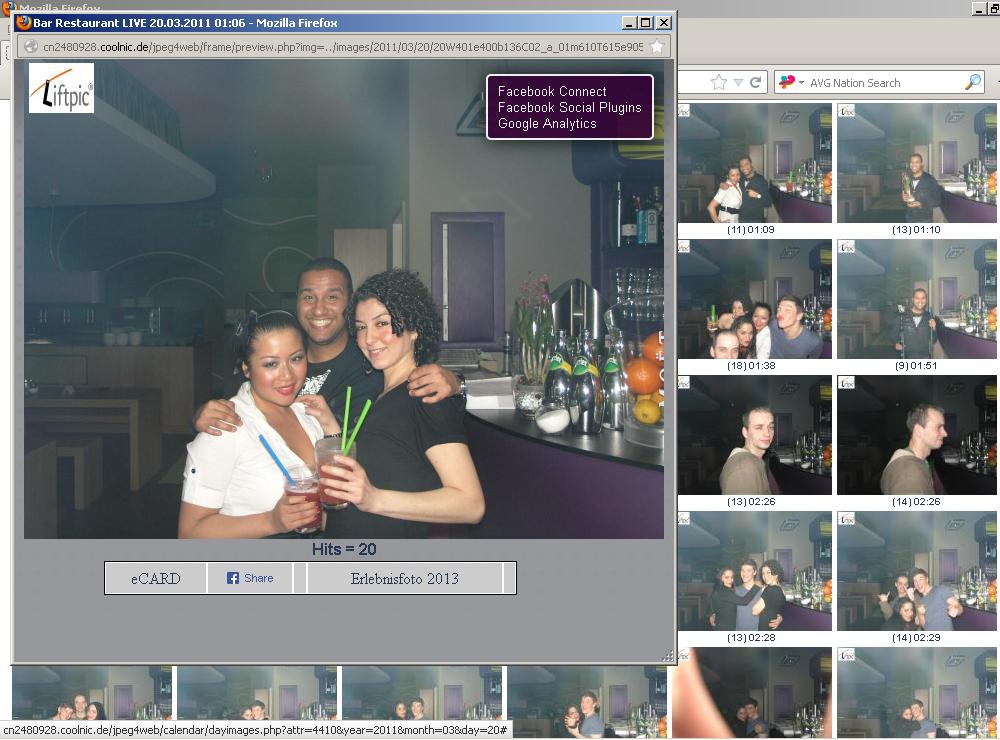Click the eCARD button below the photo
The height and width of the screenshot is (740, 1000).
[x=156, y=578]
